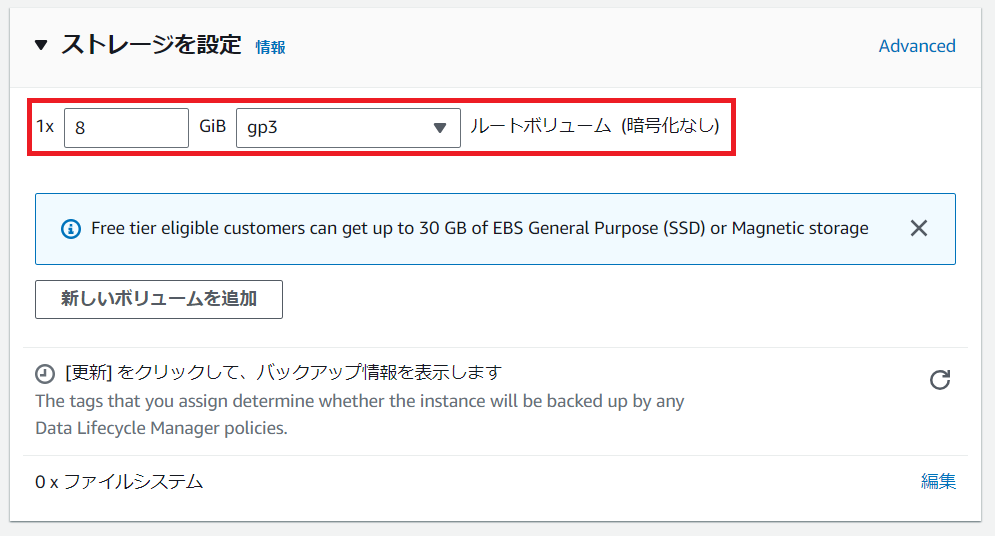The height and width of the screenshot is (536, 995).
Task: Open the 情報 info link
Action: [x=270, y=47]
